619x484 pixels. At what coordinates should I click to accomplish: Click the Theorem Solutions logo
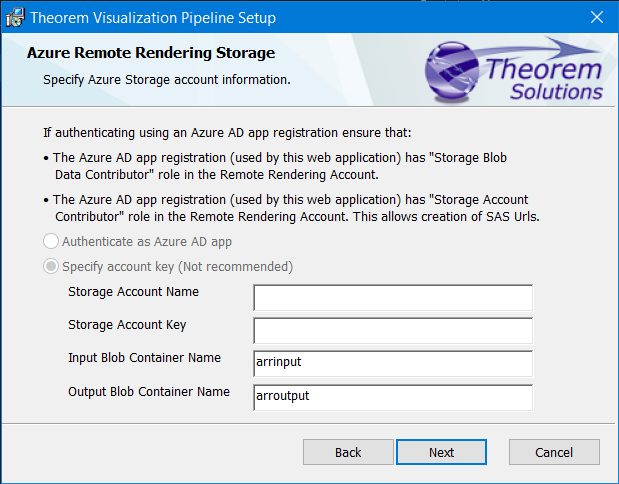tap(521, 72)
